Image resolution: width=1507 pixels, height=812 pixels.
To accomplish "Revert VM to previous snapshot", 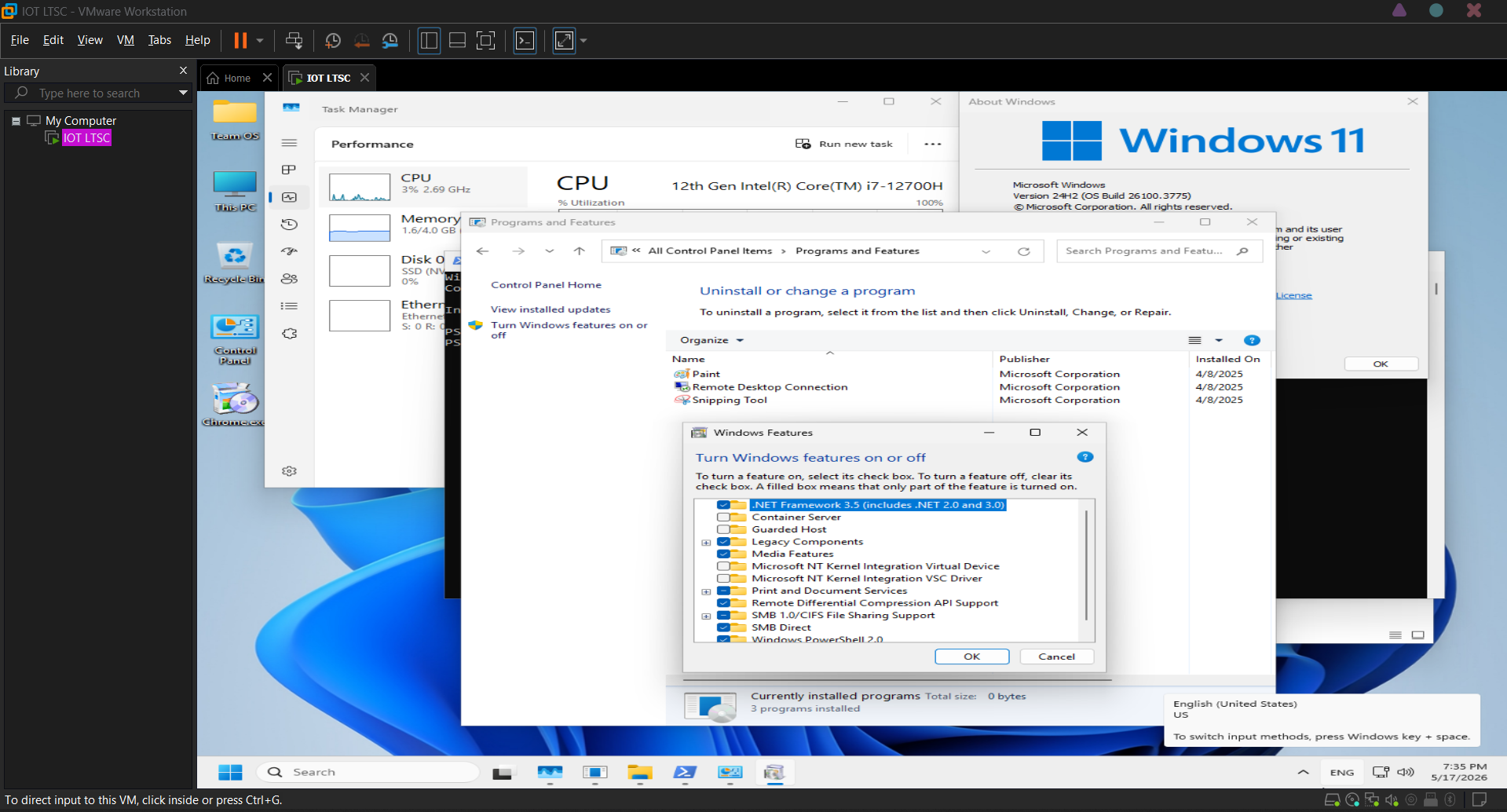I will (362, 41).
